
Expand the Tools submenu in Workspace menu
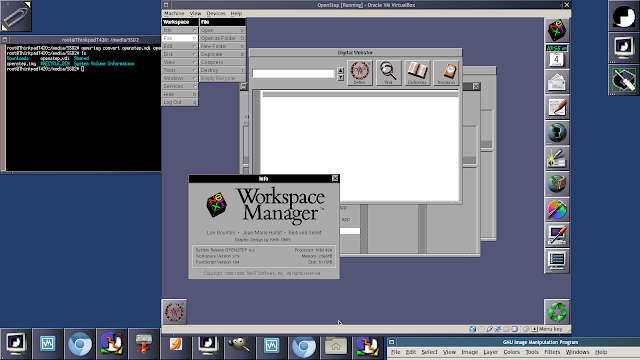180,70
